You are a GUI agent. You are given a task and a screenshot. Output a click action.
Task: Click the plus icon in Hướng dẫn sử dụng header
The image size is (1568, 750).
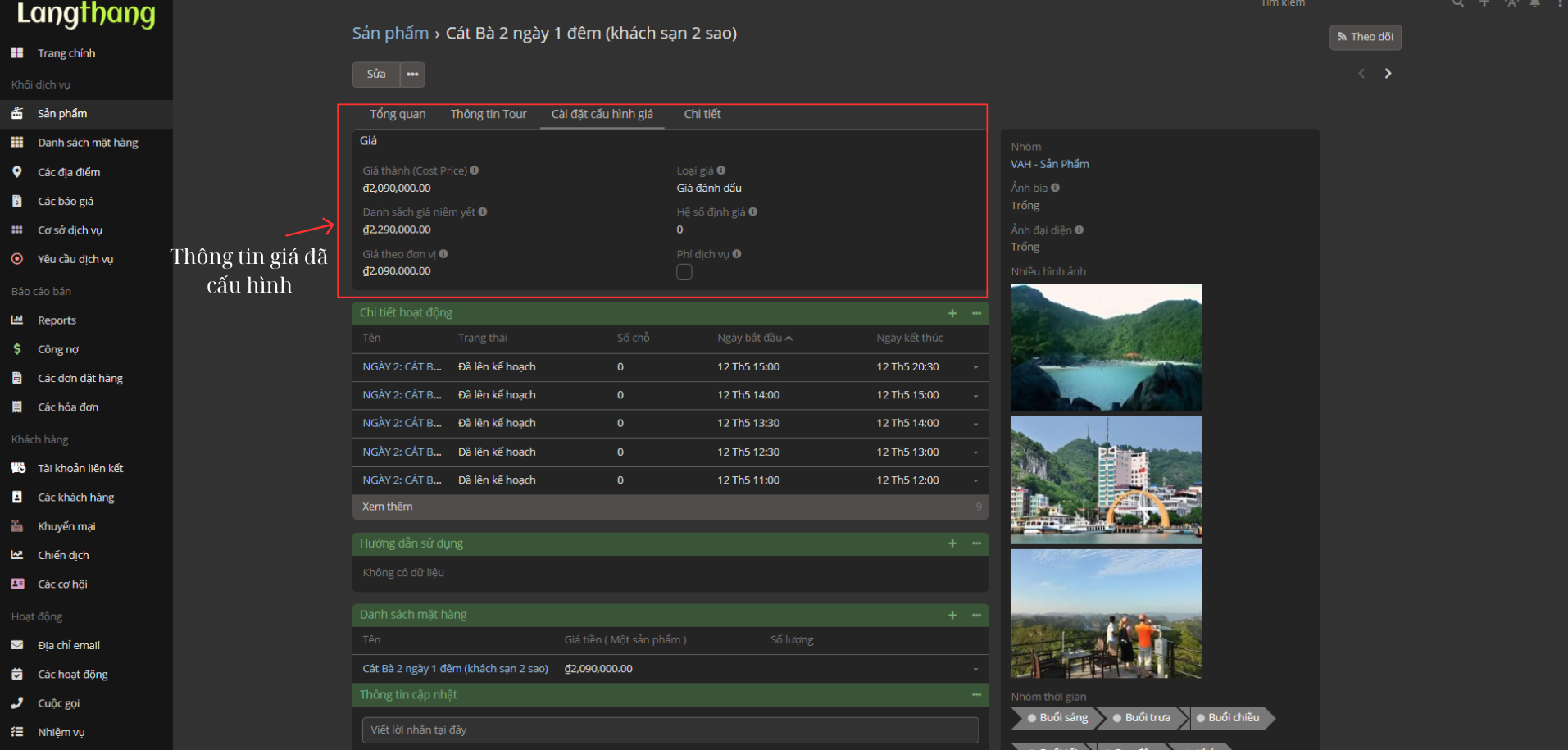tap(952, 543)
